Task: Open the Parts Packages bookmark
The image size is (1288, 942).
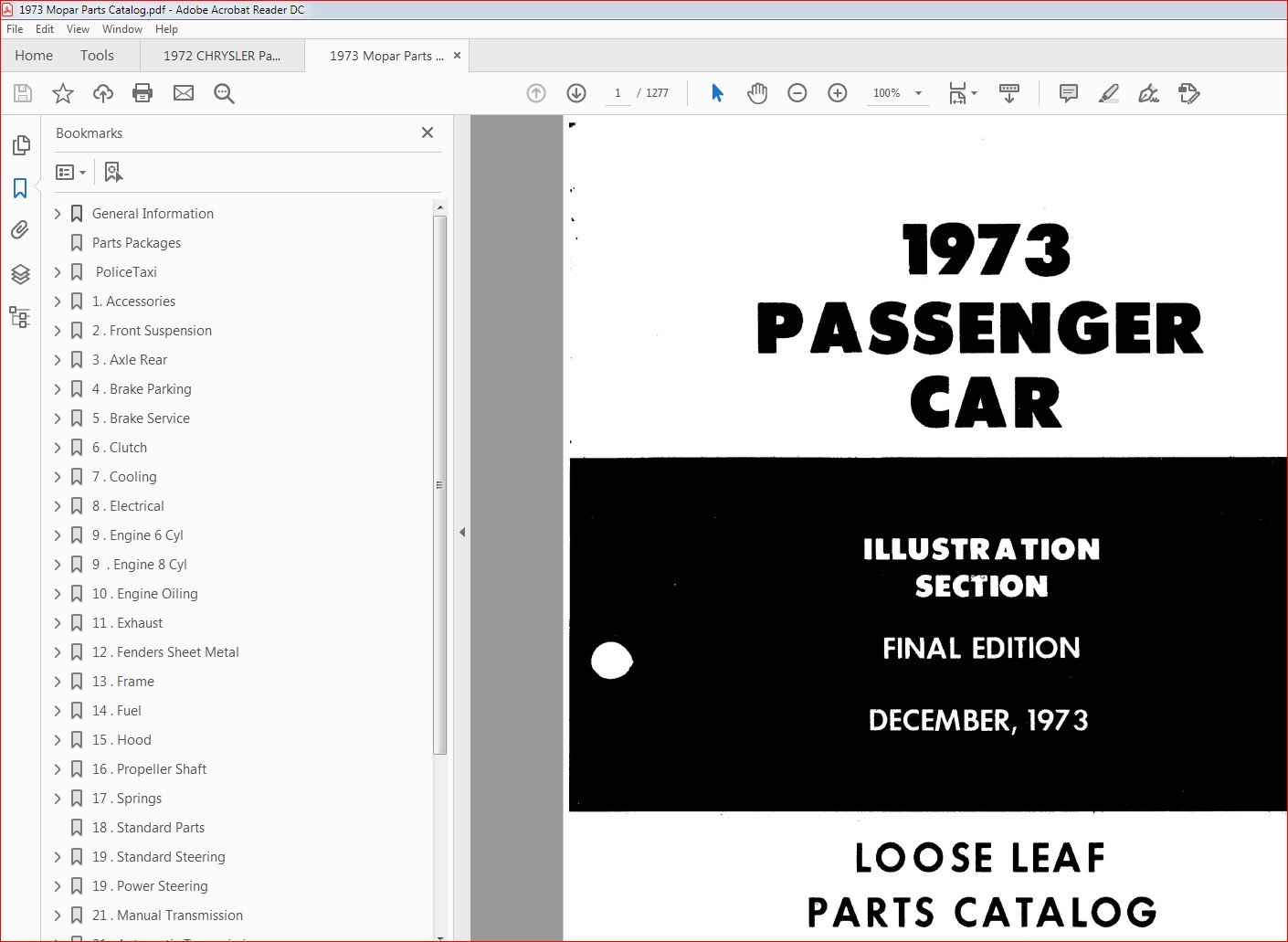Action: coord(136,243)
